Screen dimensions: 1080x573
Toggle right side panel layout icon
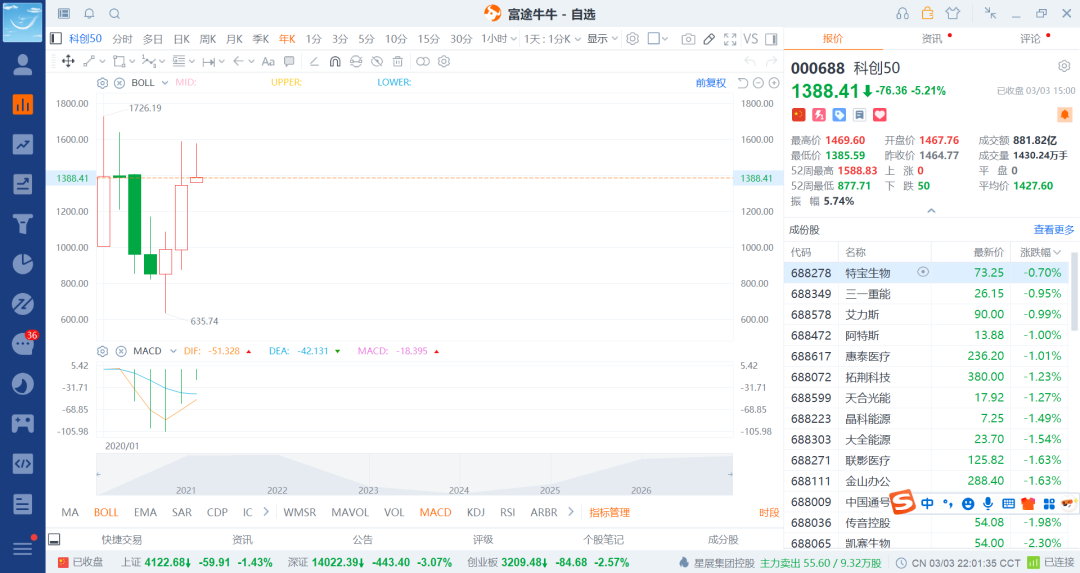tap(771, 39)
